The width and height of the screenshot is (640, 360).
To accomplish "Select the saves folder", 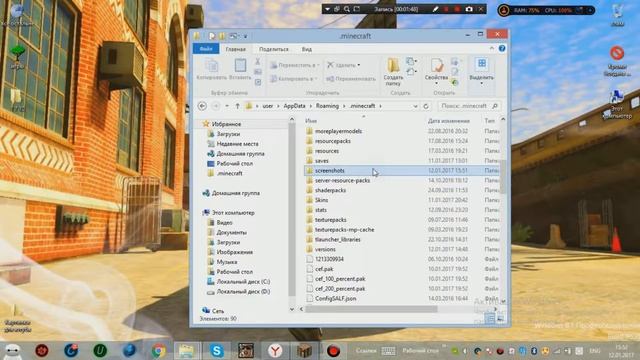I will [321, 161].
